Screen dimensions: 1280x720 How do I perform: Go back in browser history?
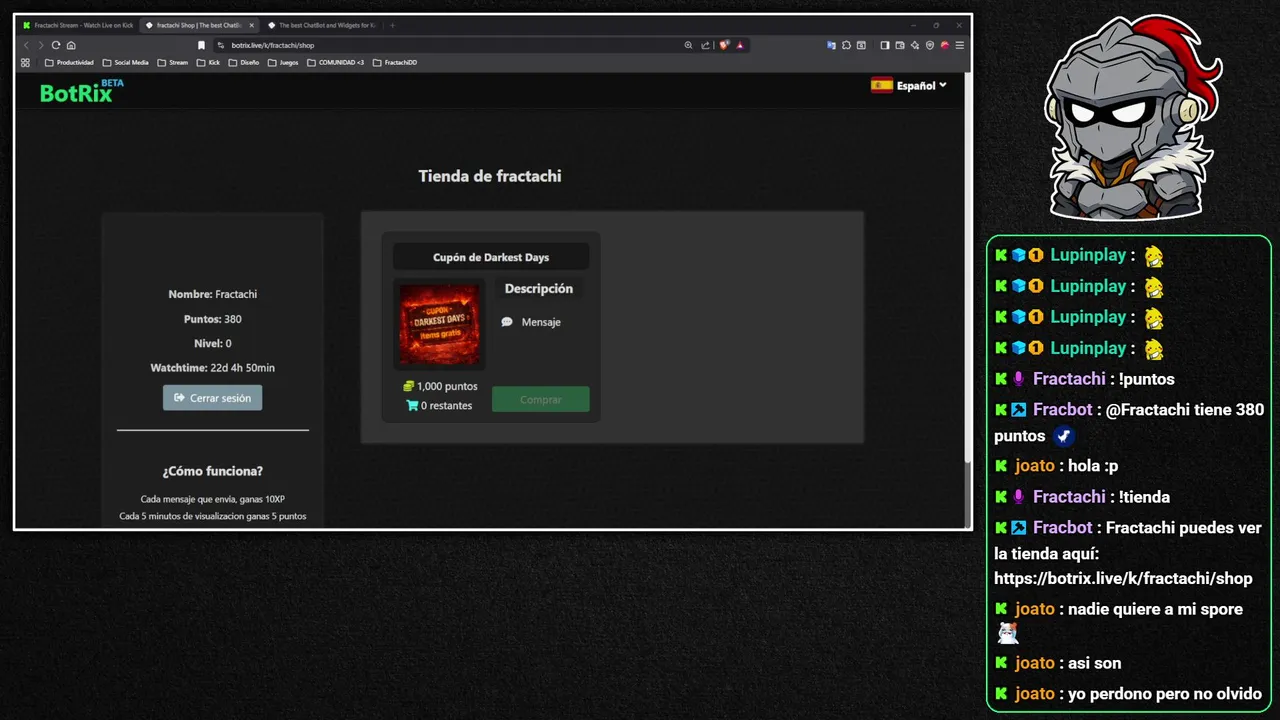[26, 45]
